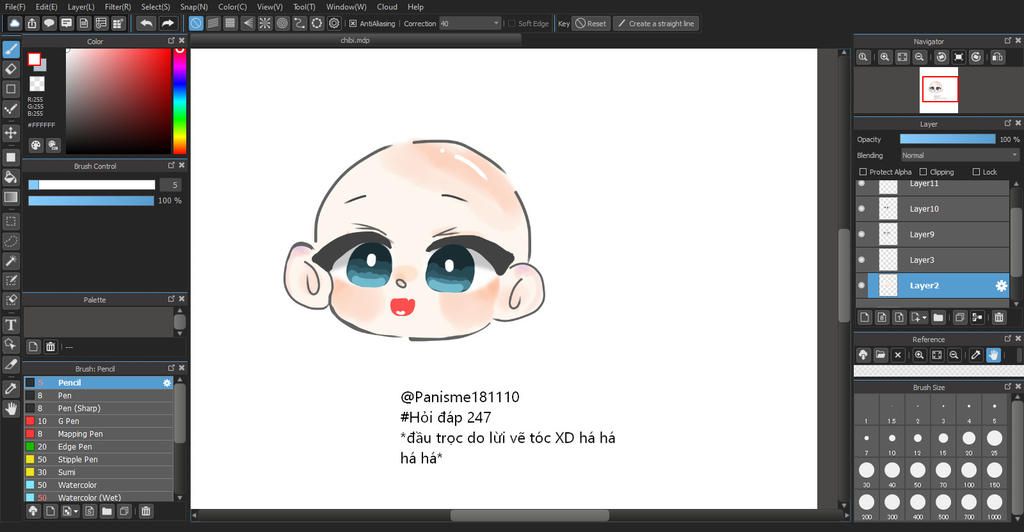Select the Hand tool in left toolbar
Viewport: 1024px width, 532px height.
pos(10,409)
